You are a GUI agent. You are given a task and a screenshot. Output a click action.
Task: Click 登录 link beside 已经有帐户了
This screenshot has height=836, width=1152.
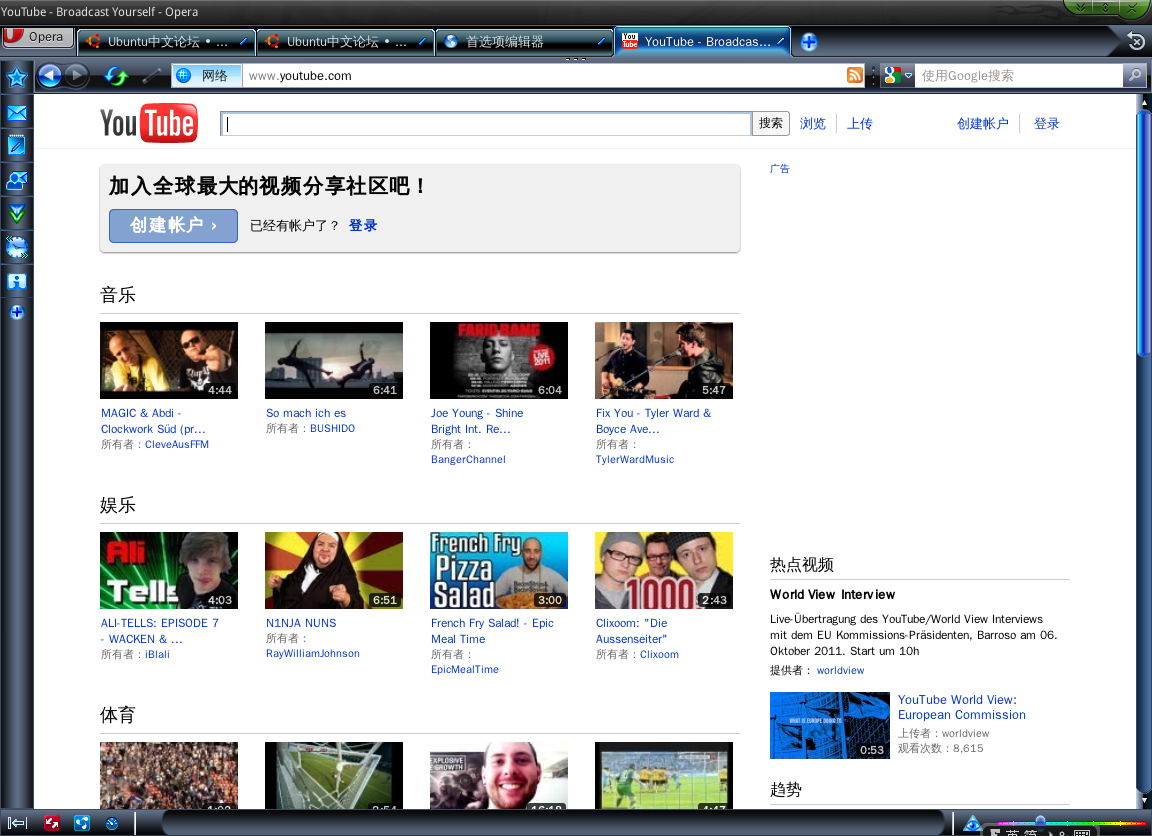(363, 226)
